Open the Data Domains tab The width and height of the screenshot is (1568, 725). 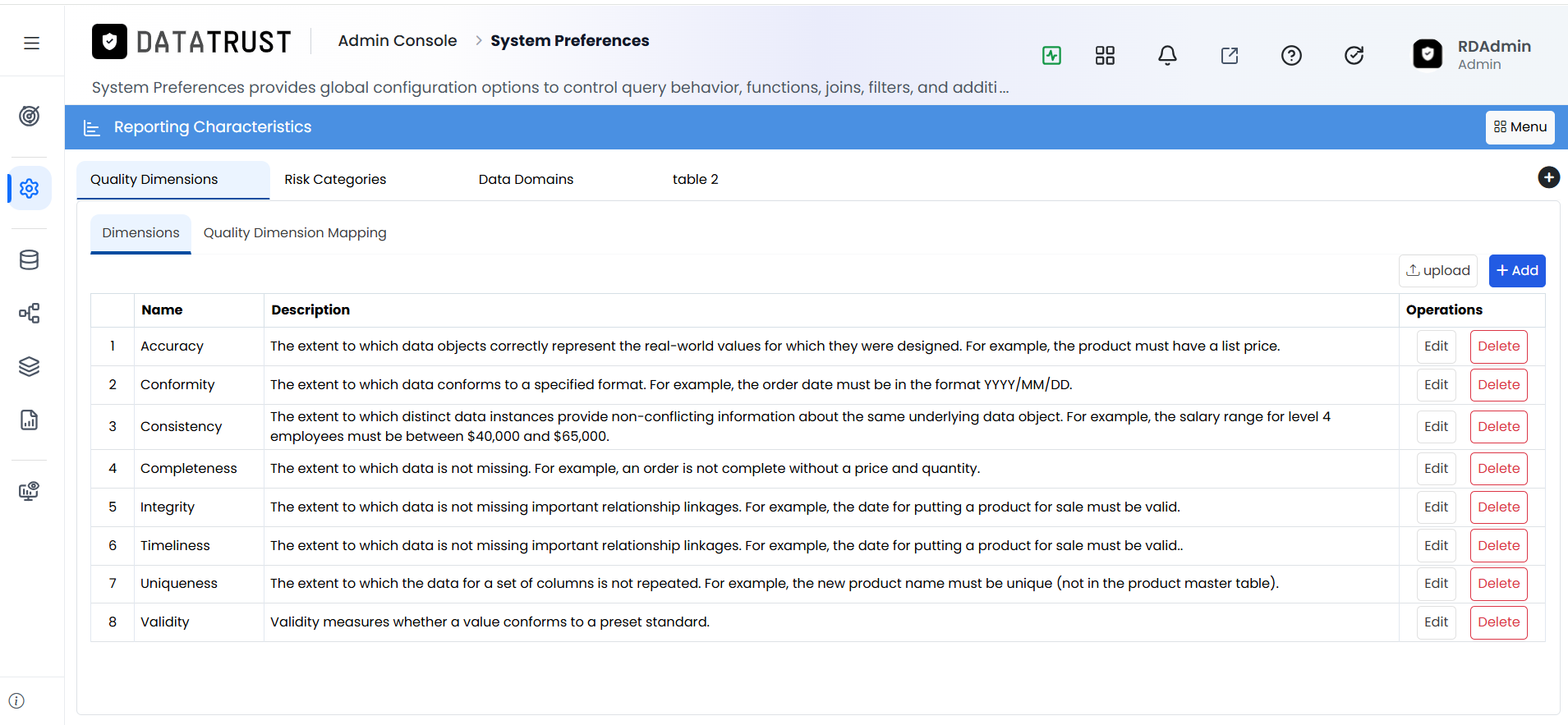tap(526, 180)
